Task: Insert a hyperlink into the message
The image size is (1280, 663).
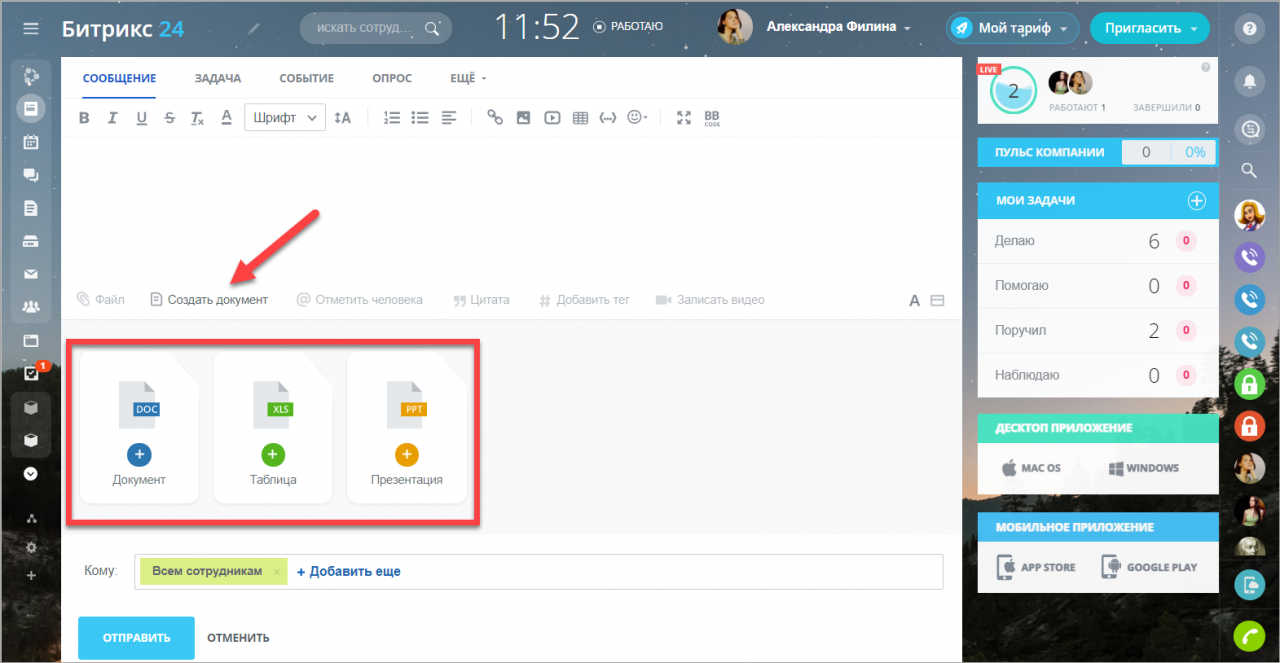Action: (x=495, y=118)
